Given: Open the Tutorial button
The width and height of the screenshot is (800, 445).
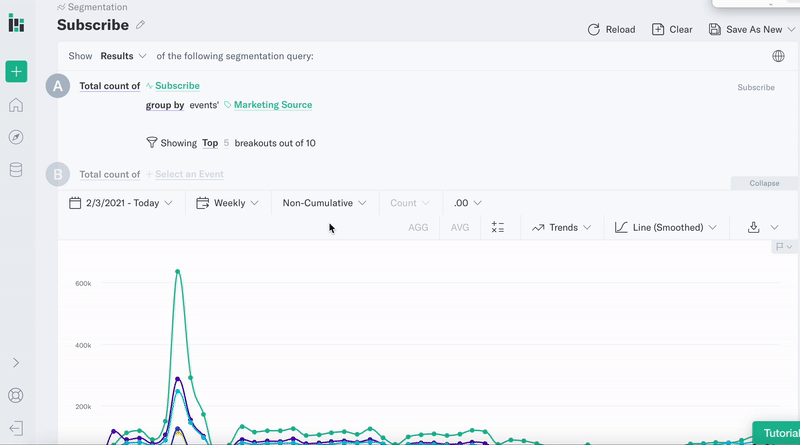Looking at the screenshot, I should point(776,433).
